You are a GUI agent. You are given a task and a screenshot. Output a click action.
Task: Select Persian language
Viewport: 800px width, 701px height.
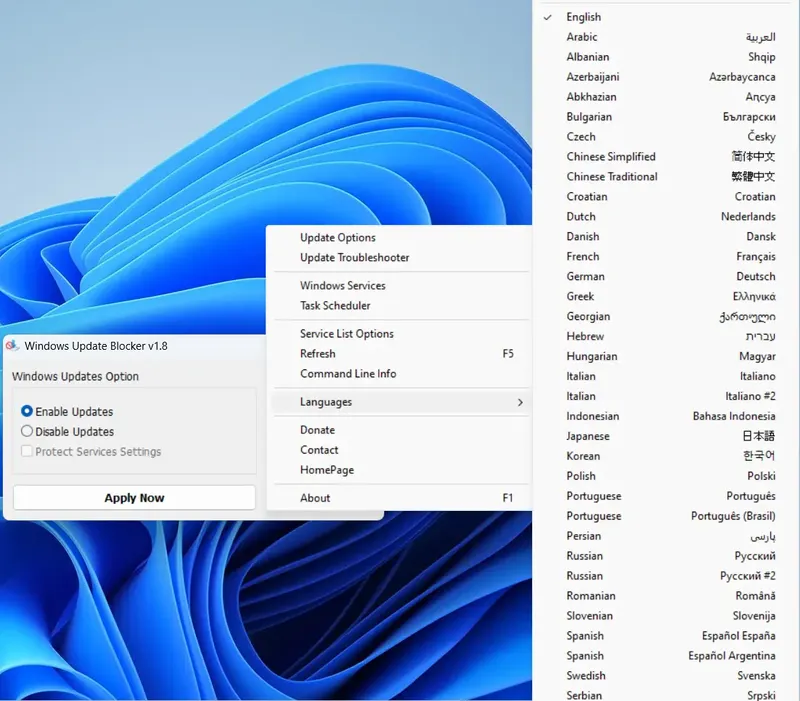click(666, 535)
